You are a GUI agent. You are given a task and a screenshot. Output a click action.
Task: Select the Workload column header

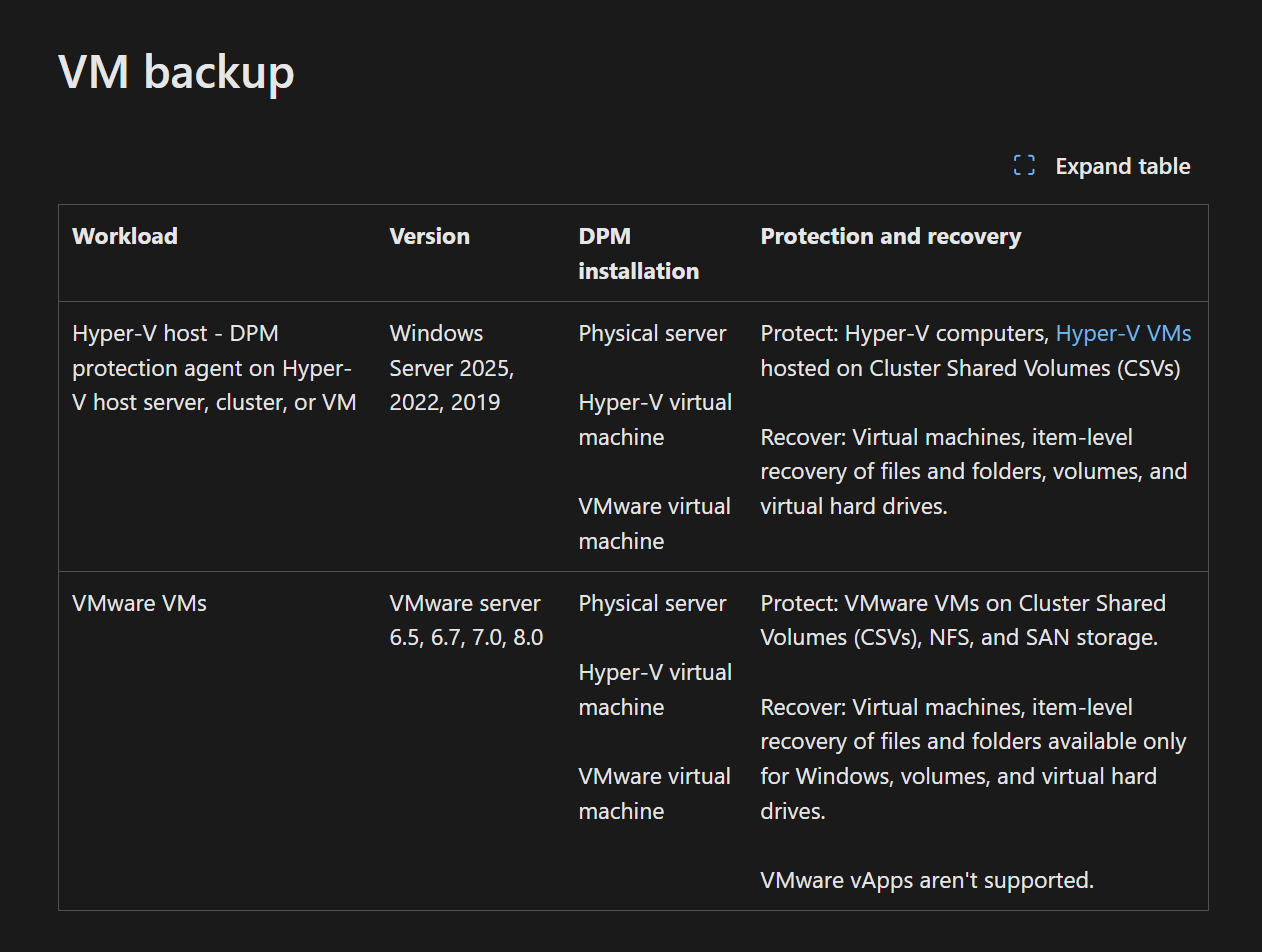pos(125,236)
